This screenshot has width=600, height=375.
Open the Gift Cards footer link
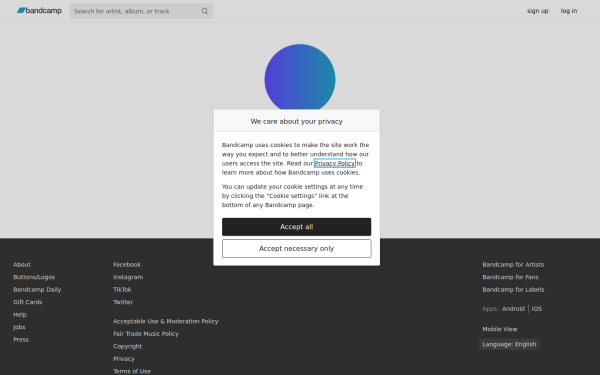click(x=28, y=302)
